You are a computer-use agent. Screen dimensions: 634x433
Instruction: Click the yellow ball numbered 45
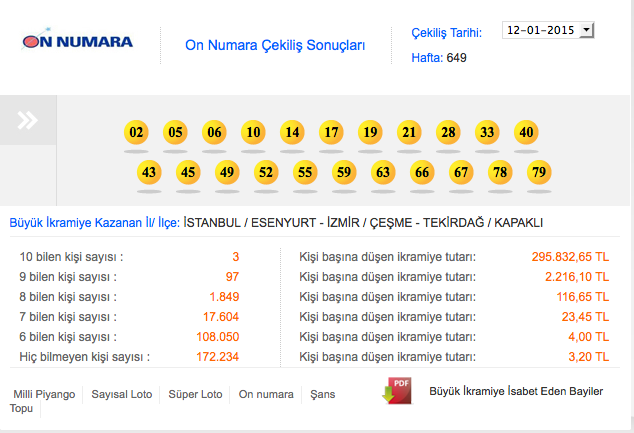(x=188, y=172)
